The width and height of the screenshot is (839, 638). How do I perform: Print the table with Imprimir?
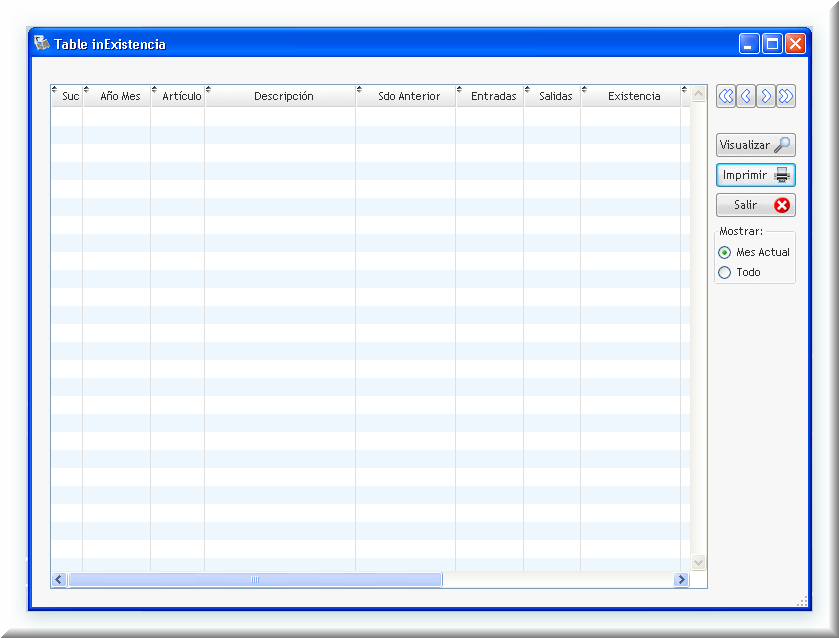(x=756, y=175)
